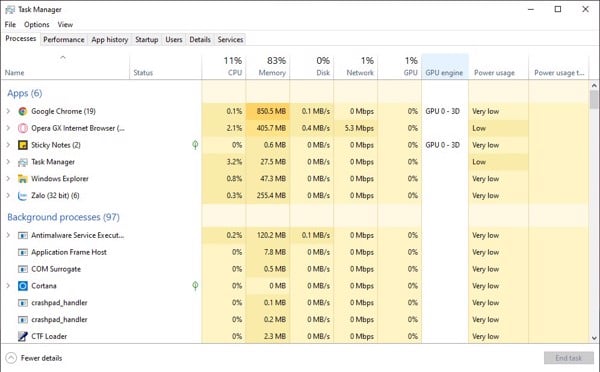Open the File menu
The image size is (600, 372).
click(x=10, y=24)
